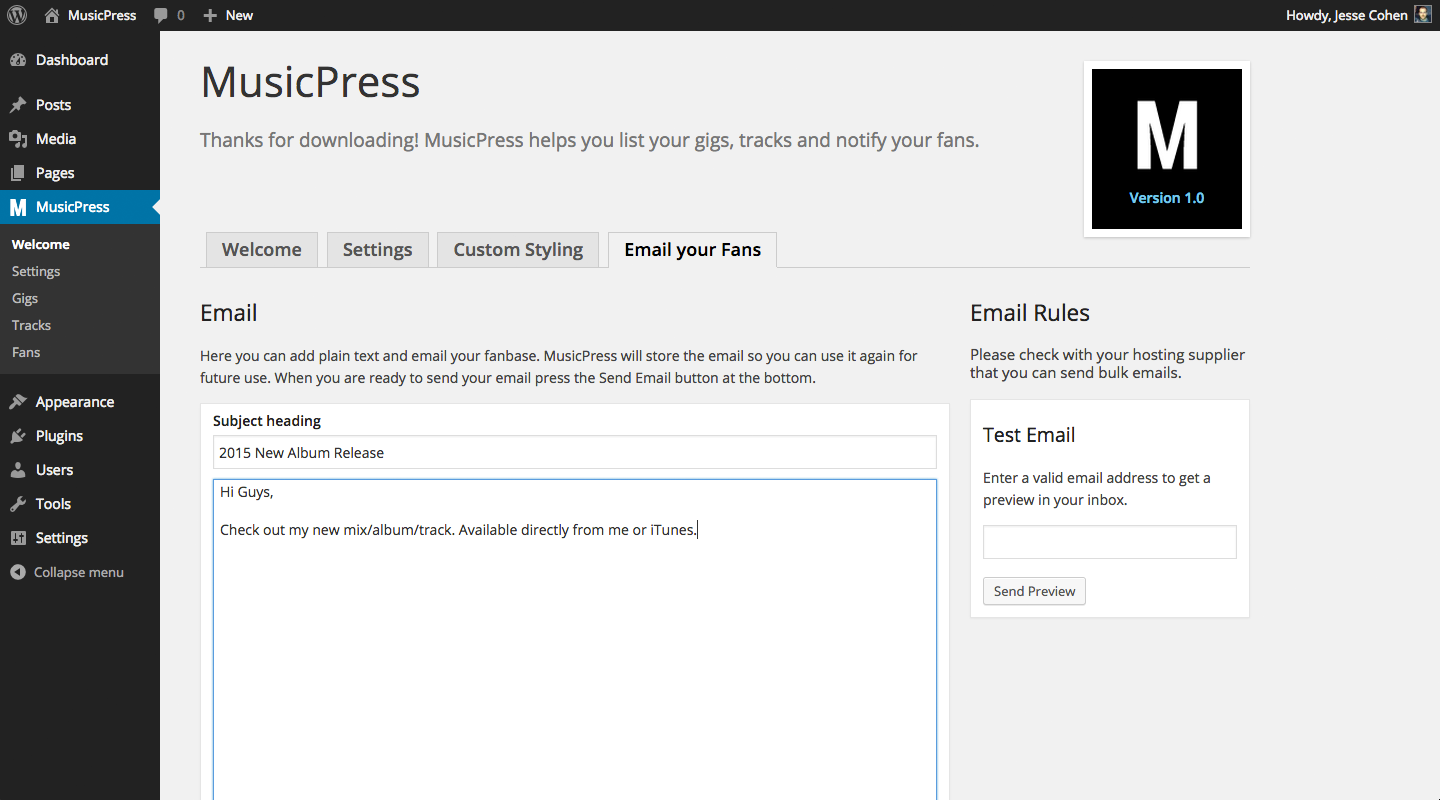Click the Plugins plug icon

pos(18,436)
